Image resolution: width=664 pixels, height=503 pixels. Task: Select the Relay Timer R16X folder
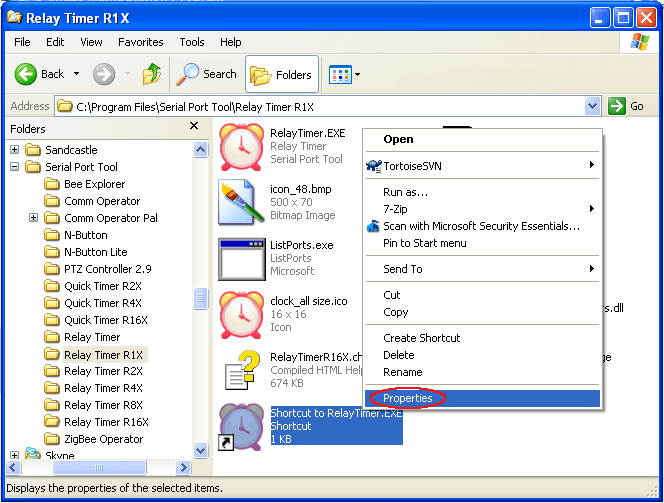click(106, 422)
